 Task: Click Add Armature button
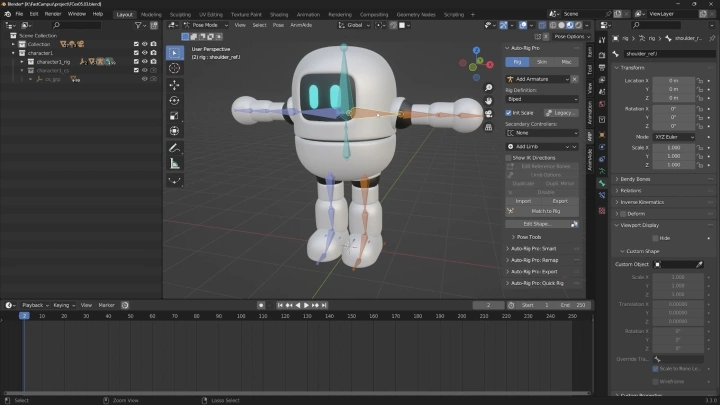click(538, 79)
